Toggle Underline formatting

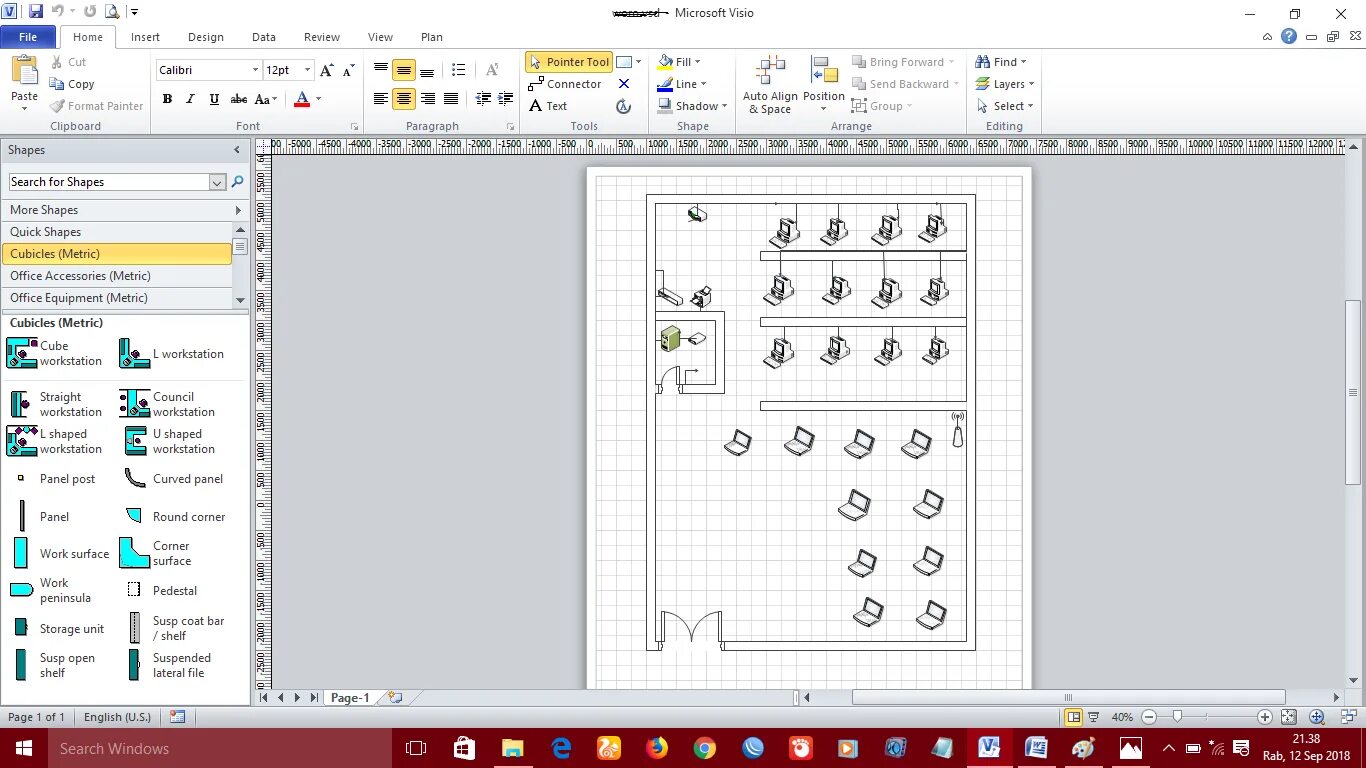[x=214, y=99]
